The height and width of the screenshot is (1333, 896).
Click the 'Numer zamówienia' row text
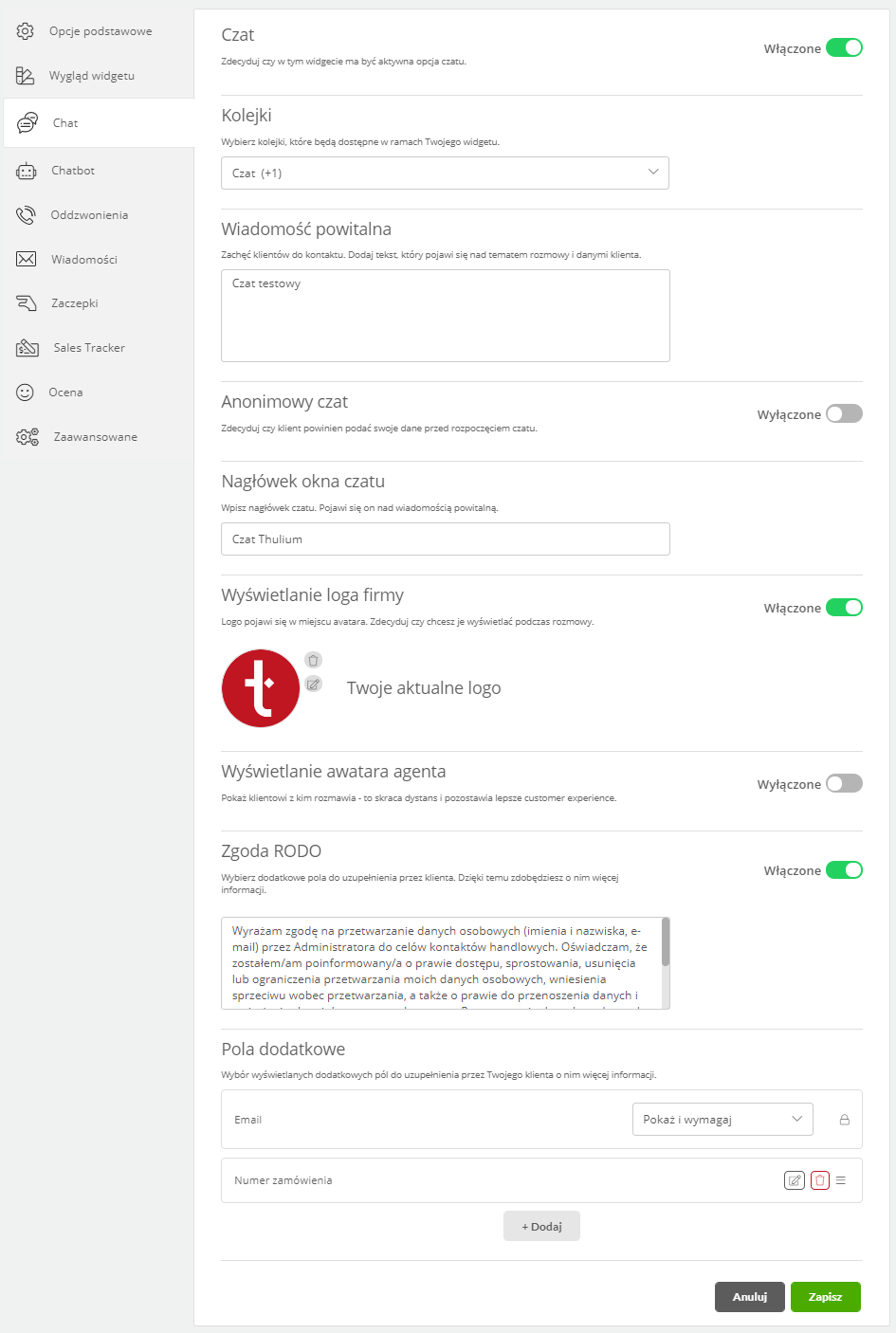pyautogui.click(x=283, y=1180)
